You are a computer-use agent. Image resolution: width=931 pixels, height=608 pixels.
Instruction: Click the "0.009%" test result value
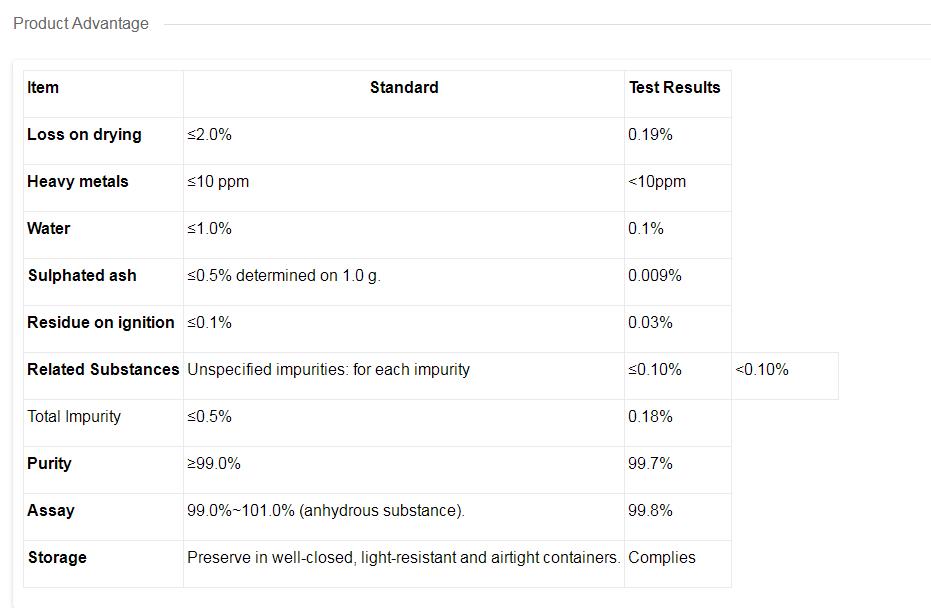click(x=655, y=275)
